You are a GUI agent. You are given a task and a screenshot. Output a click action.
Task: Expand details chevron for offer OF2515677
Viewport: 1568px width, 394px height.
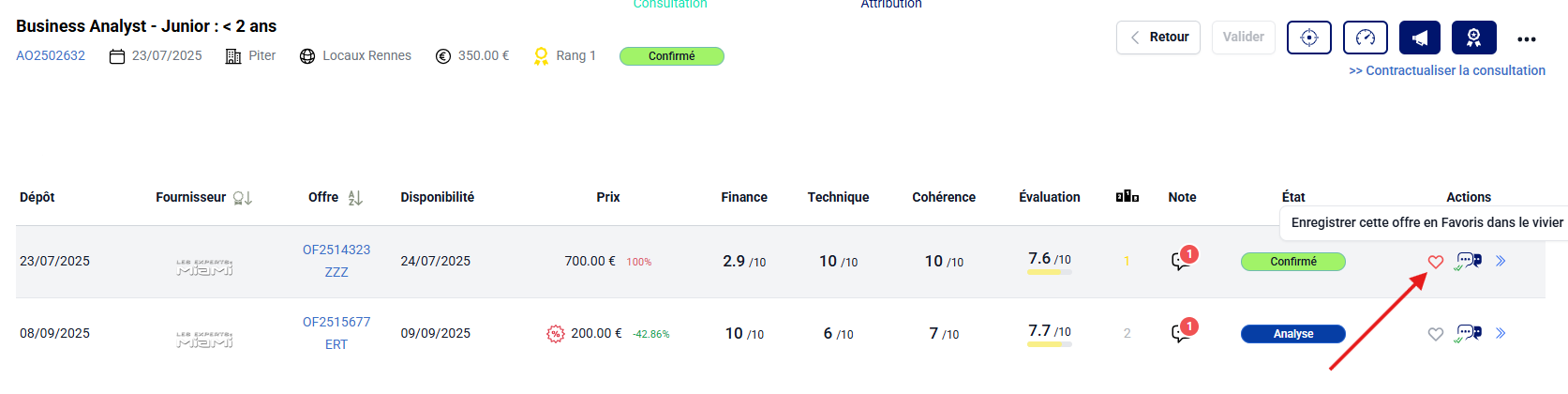(x=1501, y=333)
